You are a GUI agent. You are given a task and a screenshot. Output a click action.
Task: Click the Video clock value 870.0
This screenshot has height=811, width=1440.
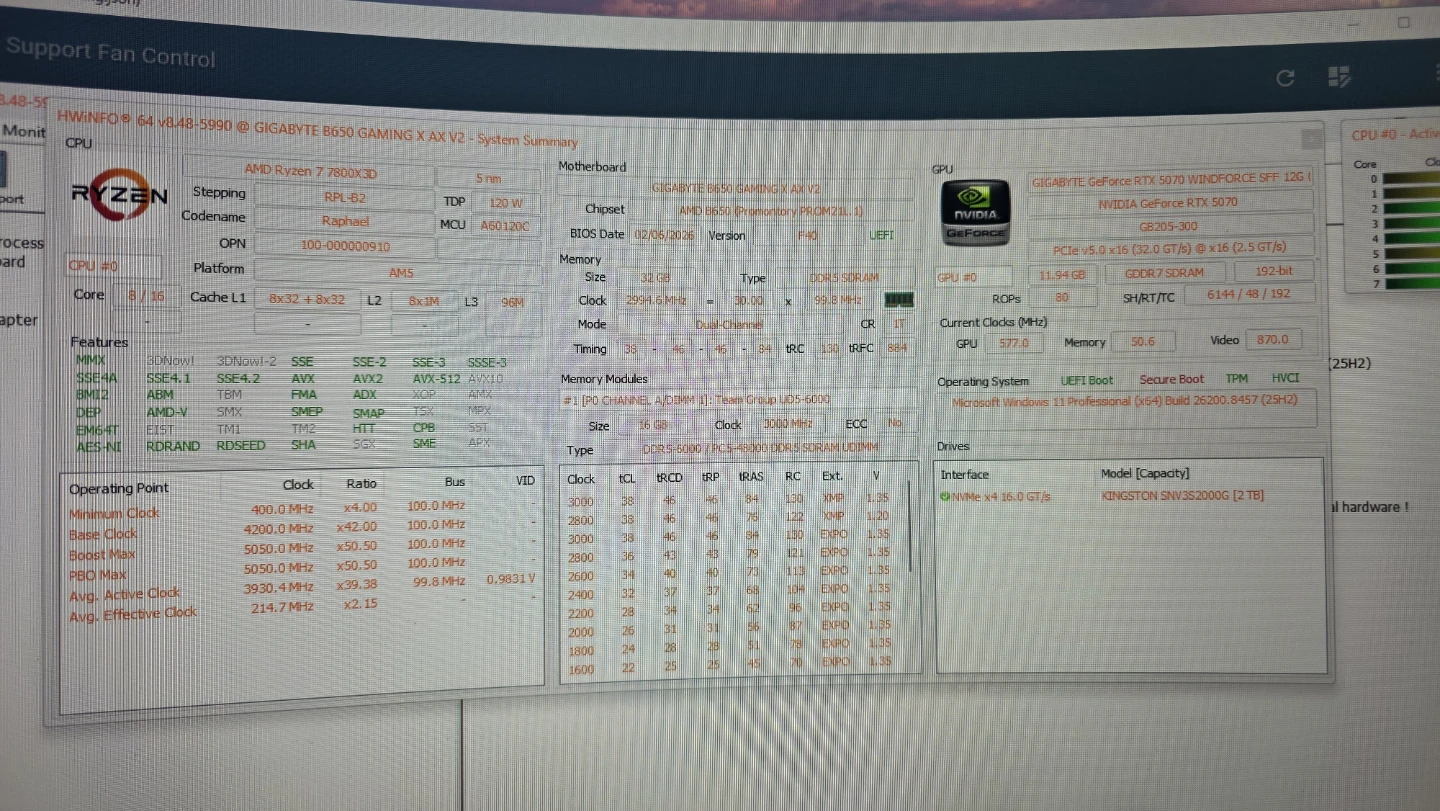1272,339
